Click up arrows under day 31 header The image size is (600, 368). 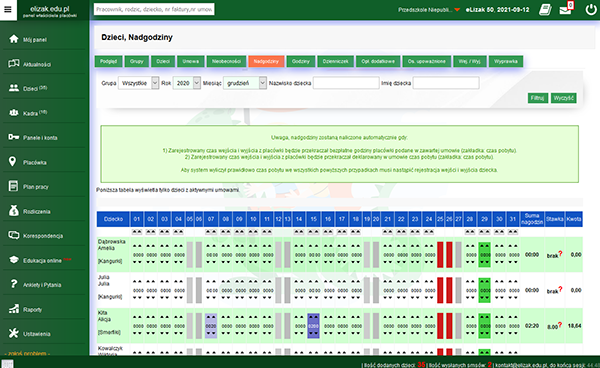click(x=513, y=232)
